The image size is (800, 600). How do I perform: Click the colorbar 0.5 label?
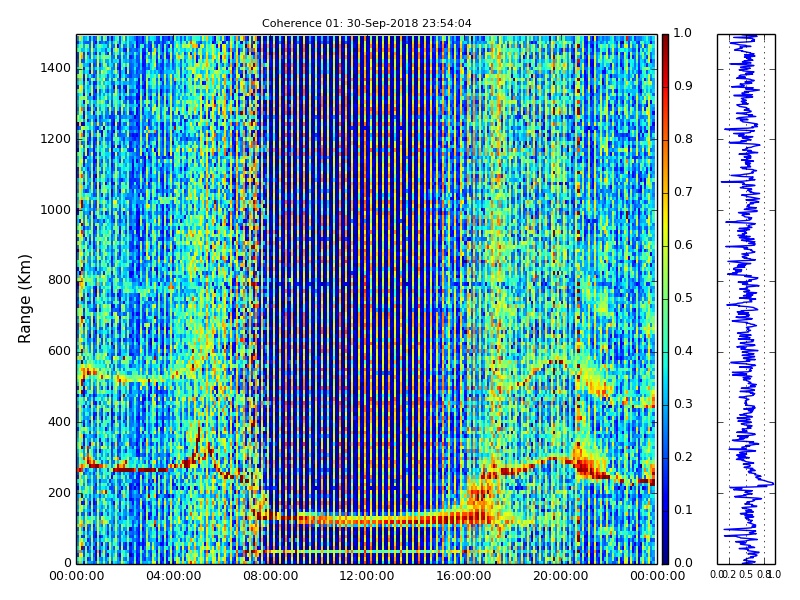click(683, 298)
